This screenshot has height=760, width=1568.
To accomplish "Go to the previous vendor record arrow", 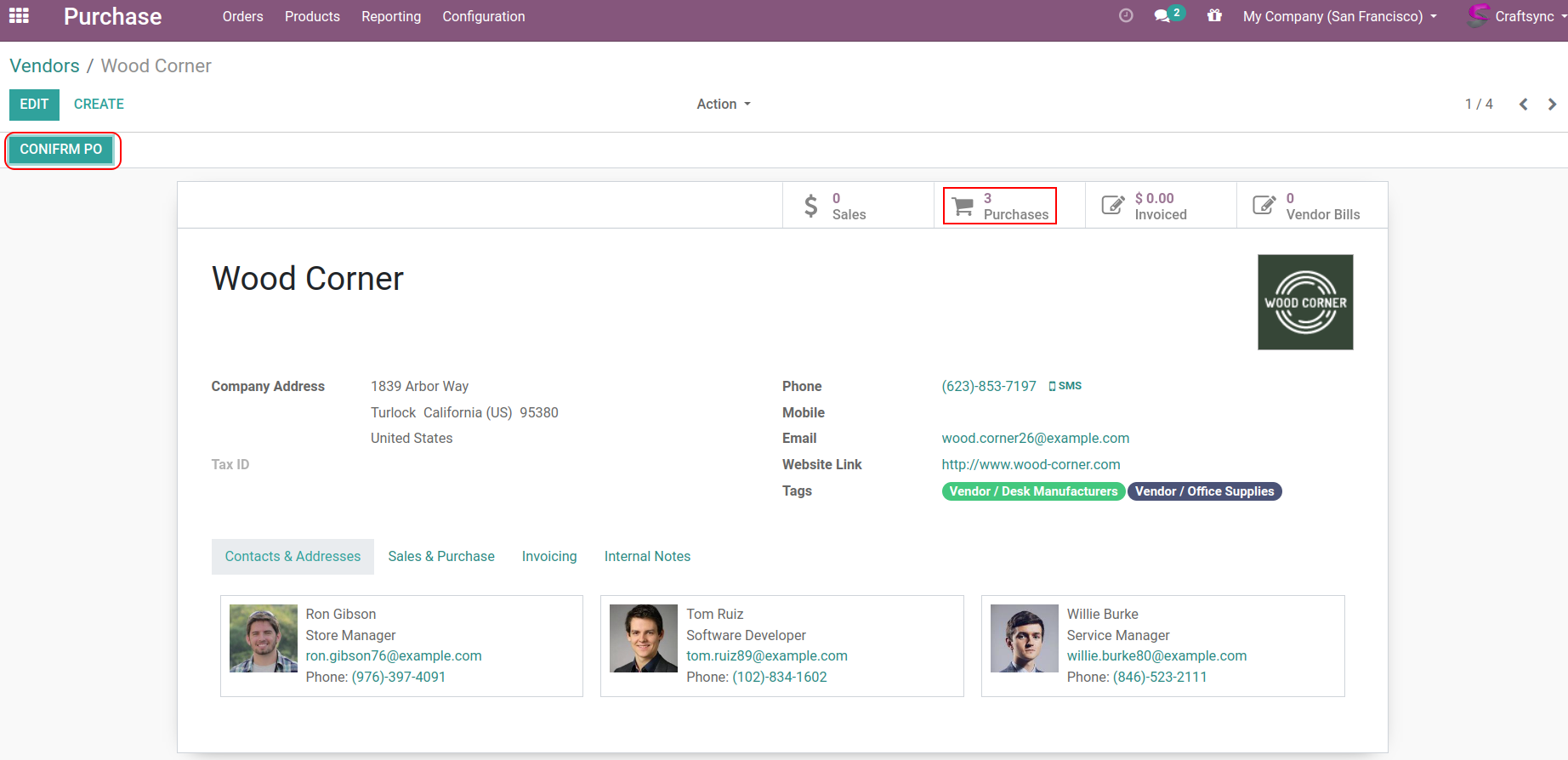I will [1523, 105].
